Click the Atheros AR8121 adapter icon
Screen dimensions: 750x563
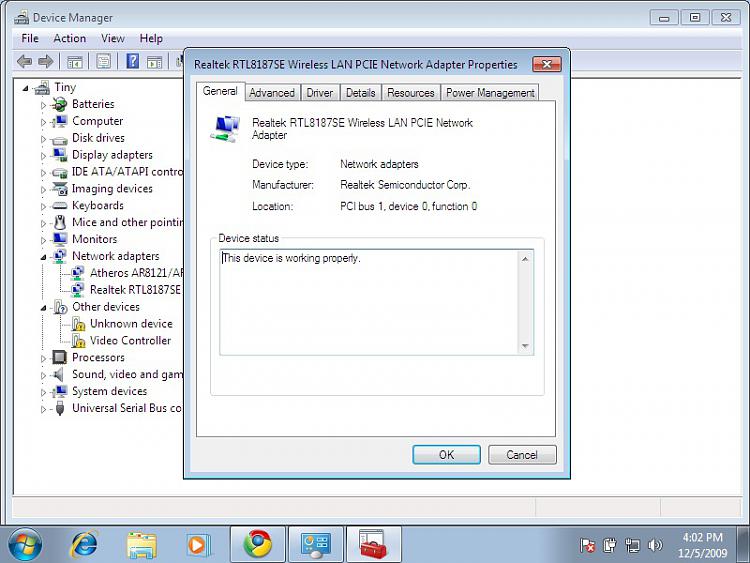77,273
